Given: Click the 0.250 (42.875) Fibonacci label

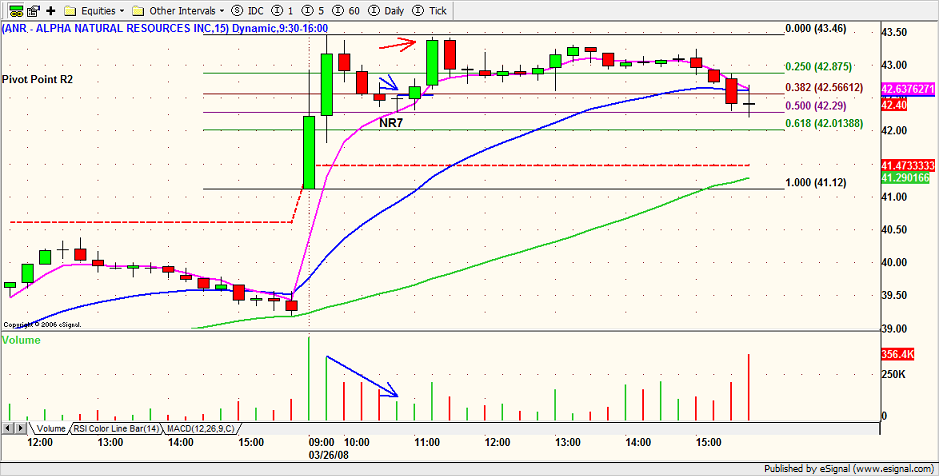Looking at the screenshot, I should coord(819,66).
